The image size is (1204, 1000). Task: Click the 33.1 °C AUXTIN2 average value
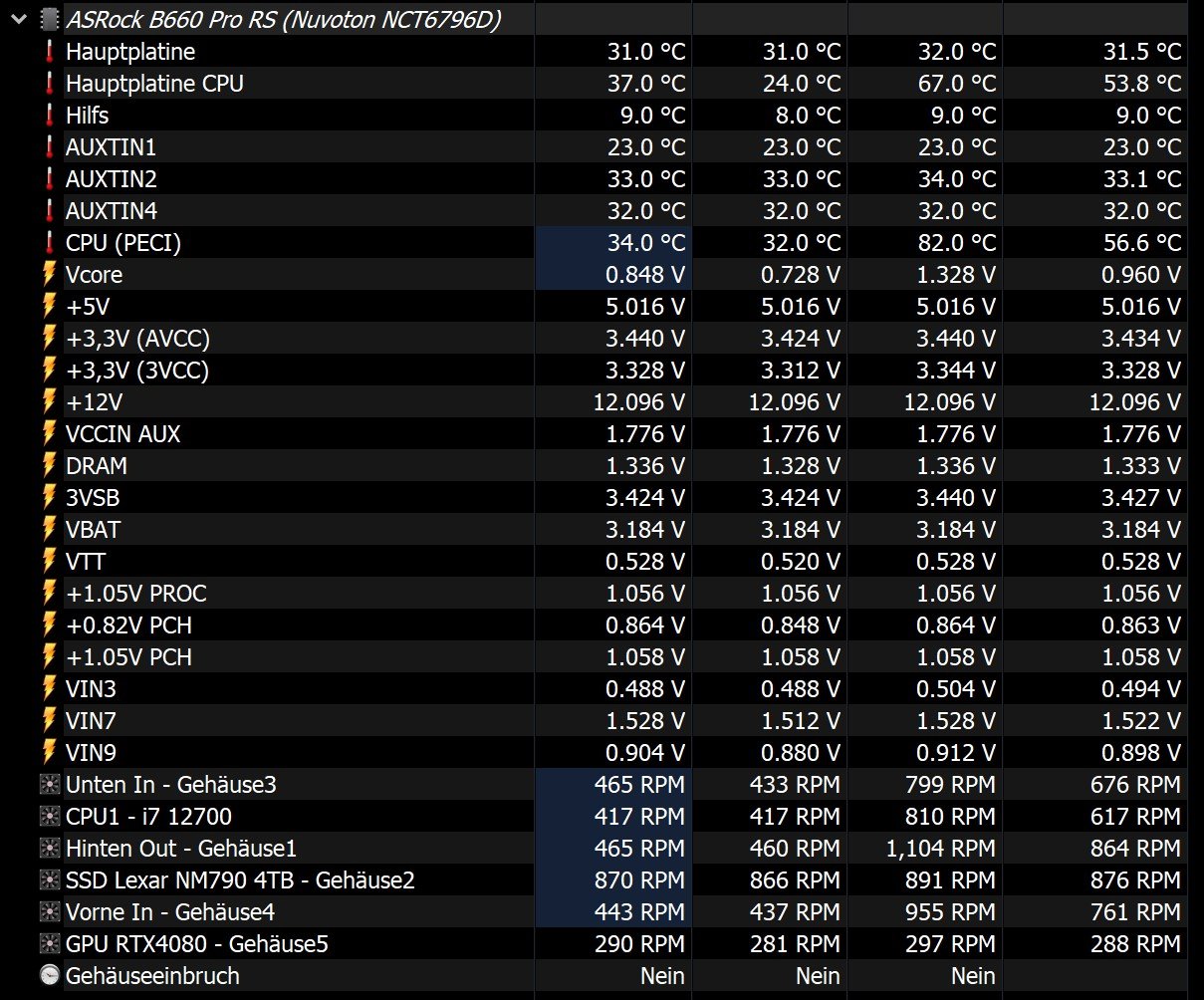point(1142,179)
